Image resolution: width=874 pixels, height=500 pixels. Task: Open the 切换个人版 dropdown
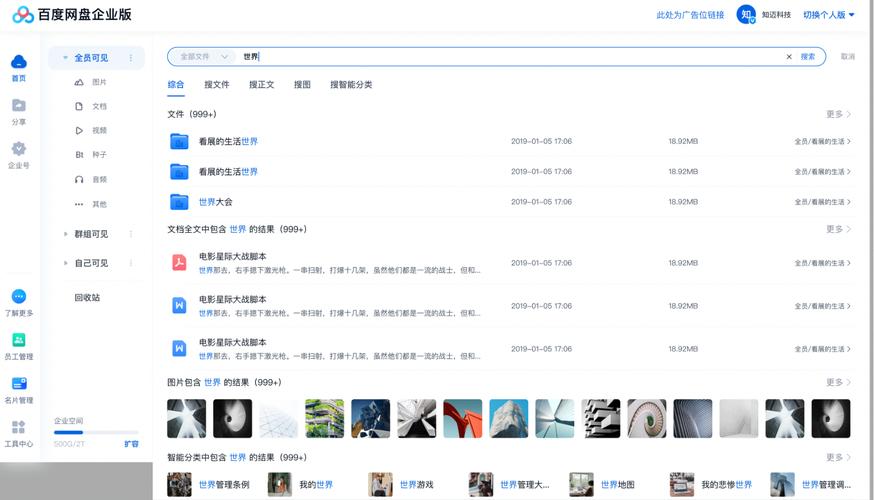829,14
